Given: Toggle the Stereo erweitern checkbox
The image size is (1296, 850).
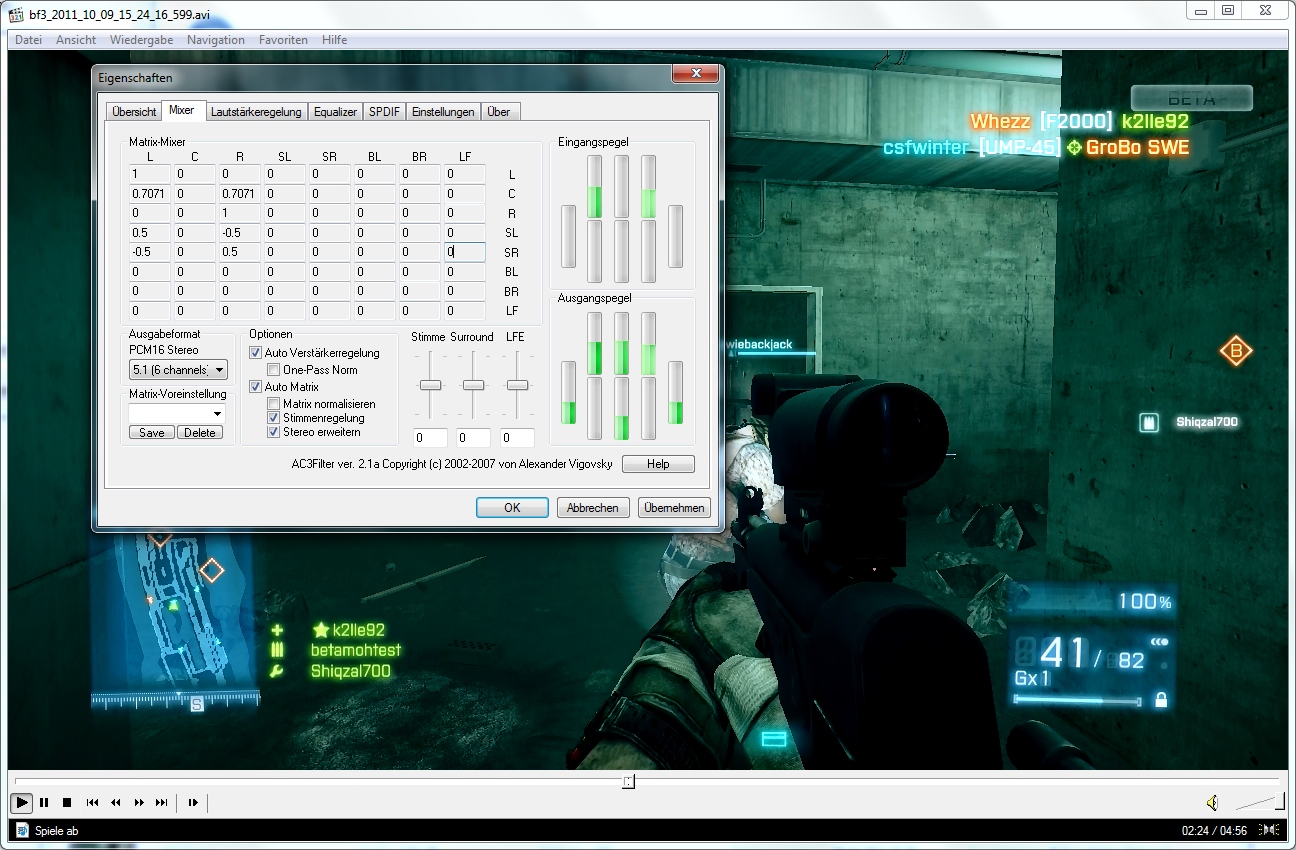Looking at the screenshot, I should tap(273, 432).
